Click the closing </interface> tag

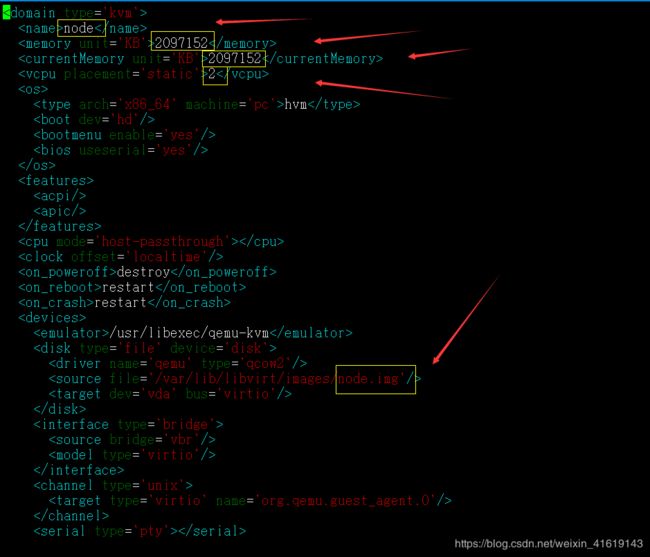pos(79,470)
